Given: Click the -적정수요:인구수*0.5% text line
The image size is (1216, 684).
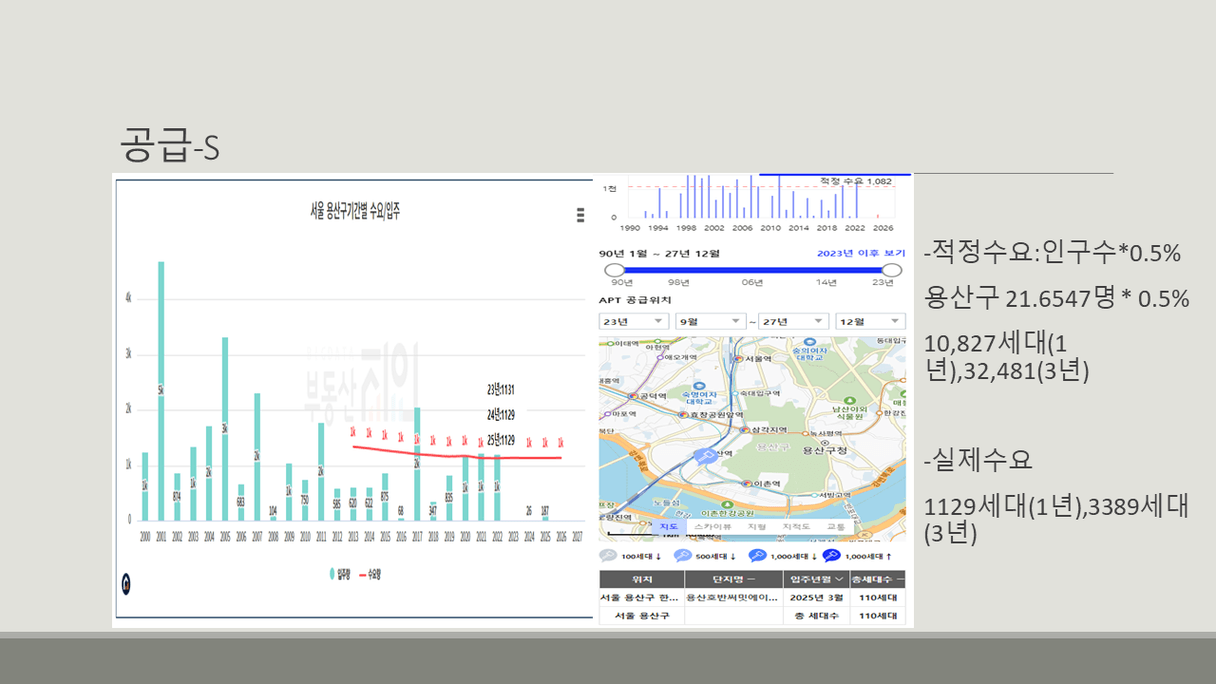Looking at the screenshot, I should [1053, 254].
